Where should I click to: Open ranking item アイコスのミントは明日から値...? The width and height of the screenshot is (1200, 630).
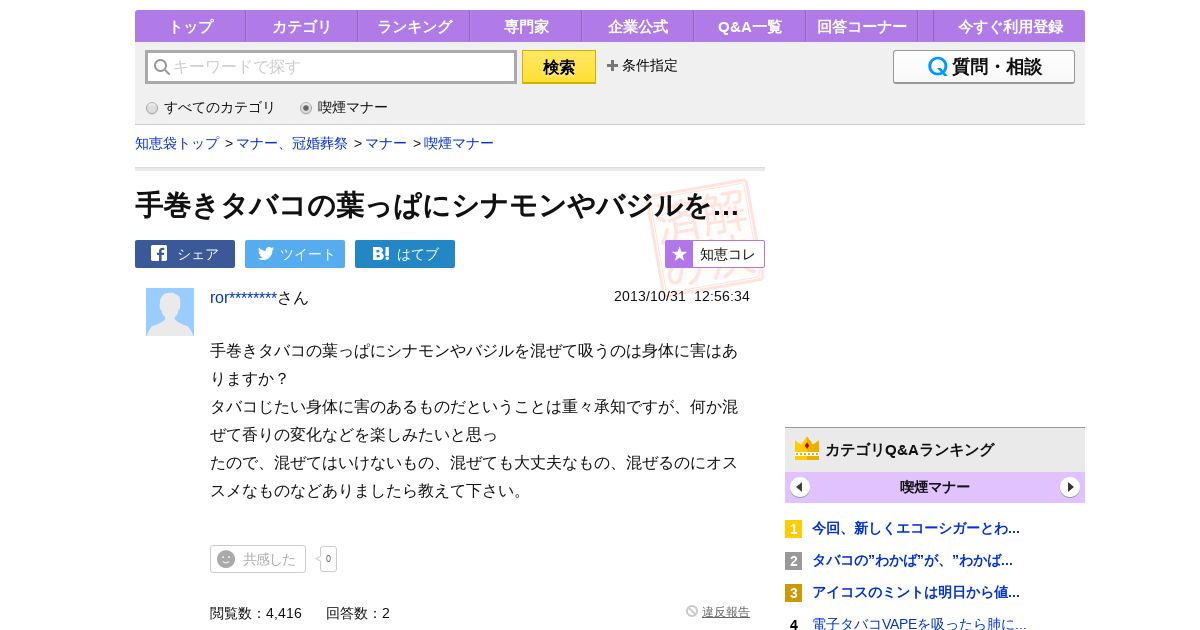click(916, 592)
